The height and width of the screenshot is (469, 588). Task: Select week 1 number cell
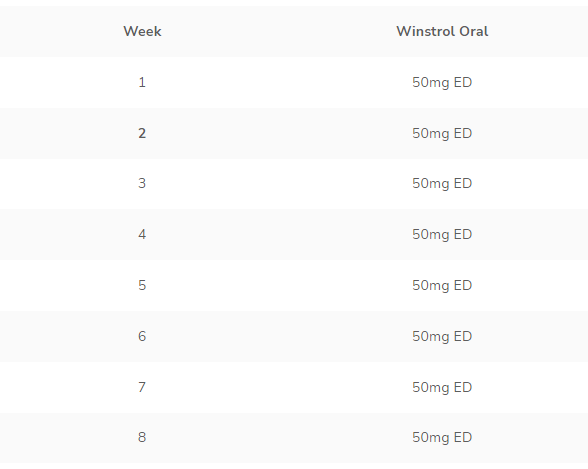(x=142, y=82)
